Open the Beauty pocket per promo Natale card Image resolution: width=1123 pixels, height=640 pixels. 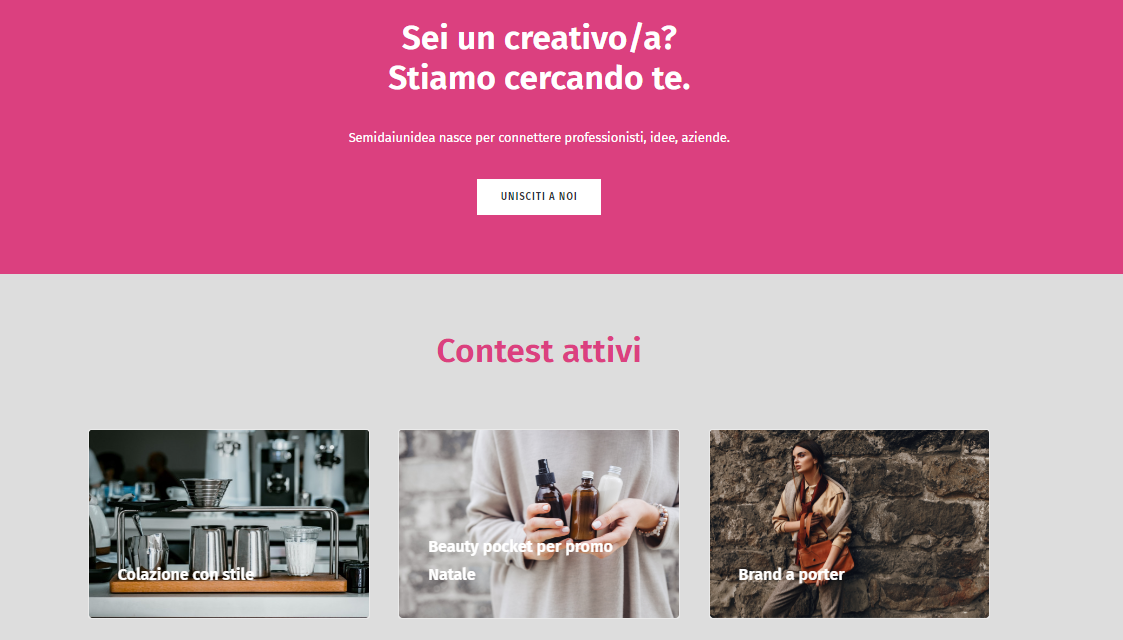point(539,523)
